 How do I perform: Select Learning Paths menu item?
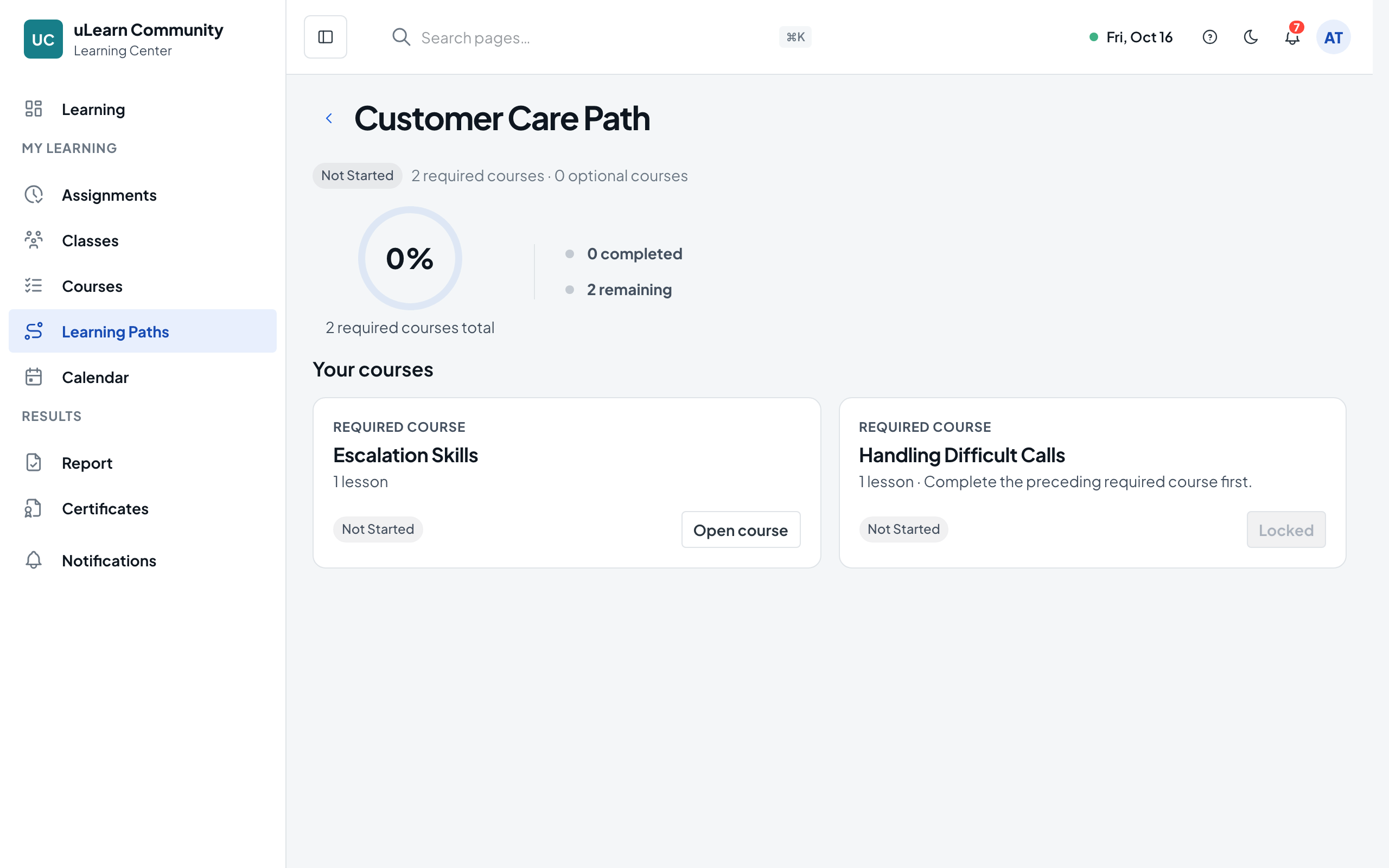point(142,331)
